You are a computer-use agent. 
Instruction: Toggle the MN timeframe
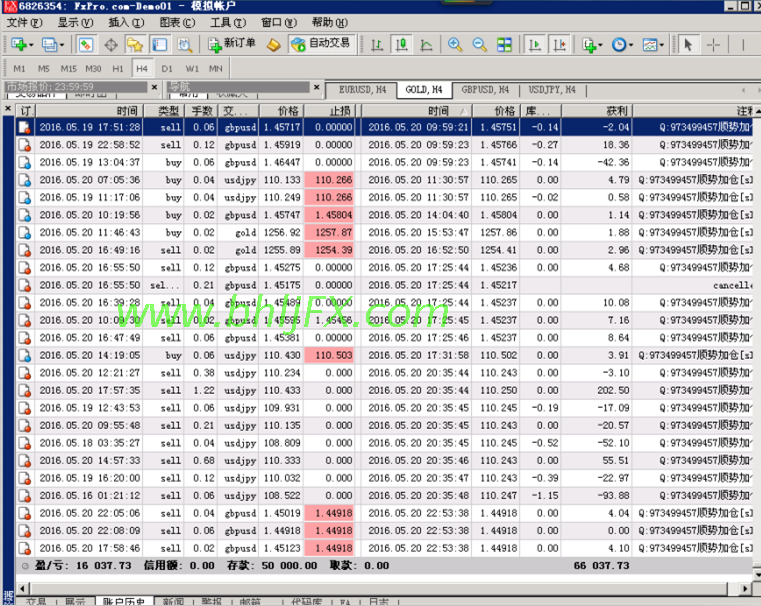click(x=215, y=68)
